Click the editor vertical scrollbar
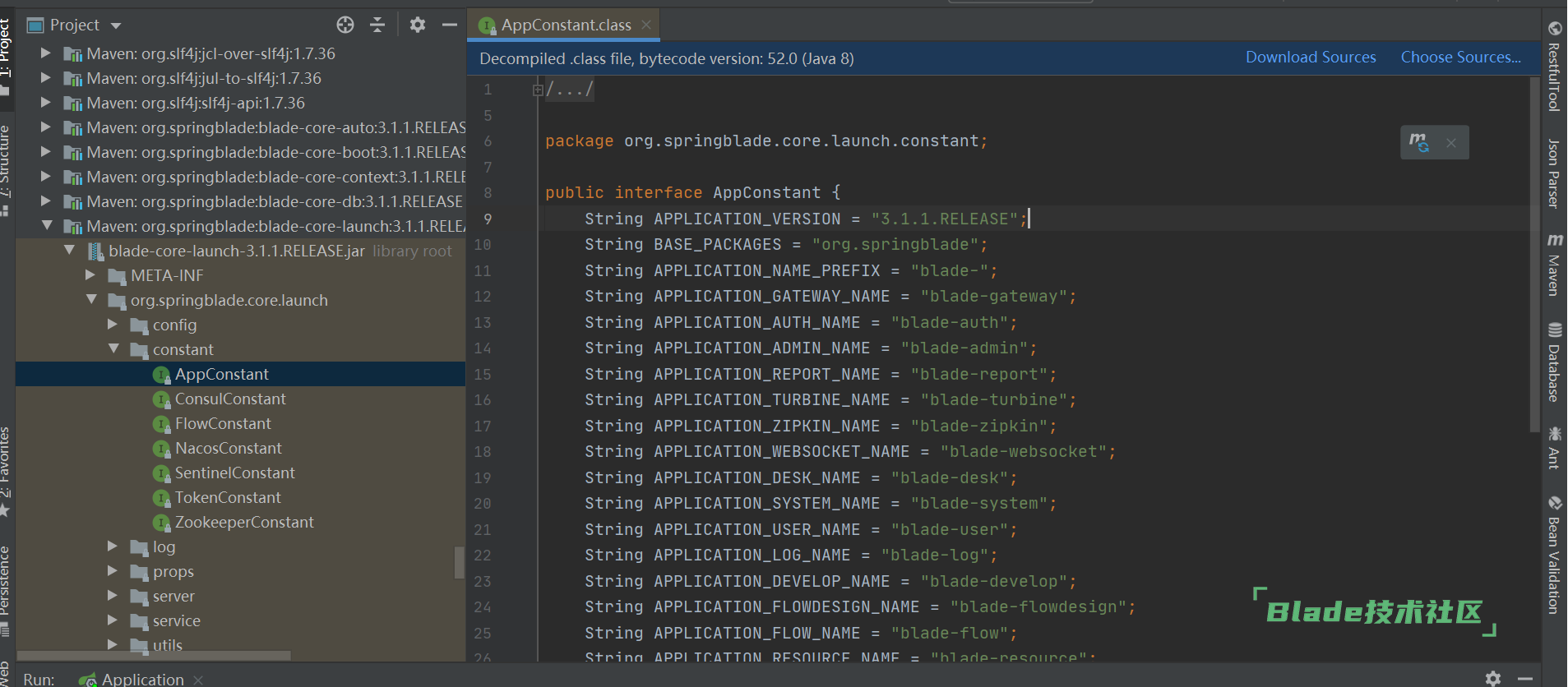This screenshot has width=1568, height=687. tap(1534, 255)
